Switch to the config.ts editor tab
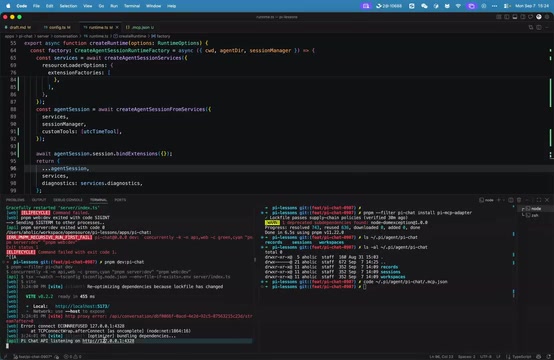The height and width of the screenshot is (360, 554). 57,27
